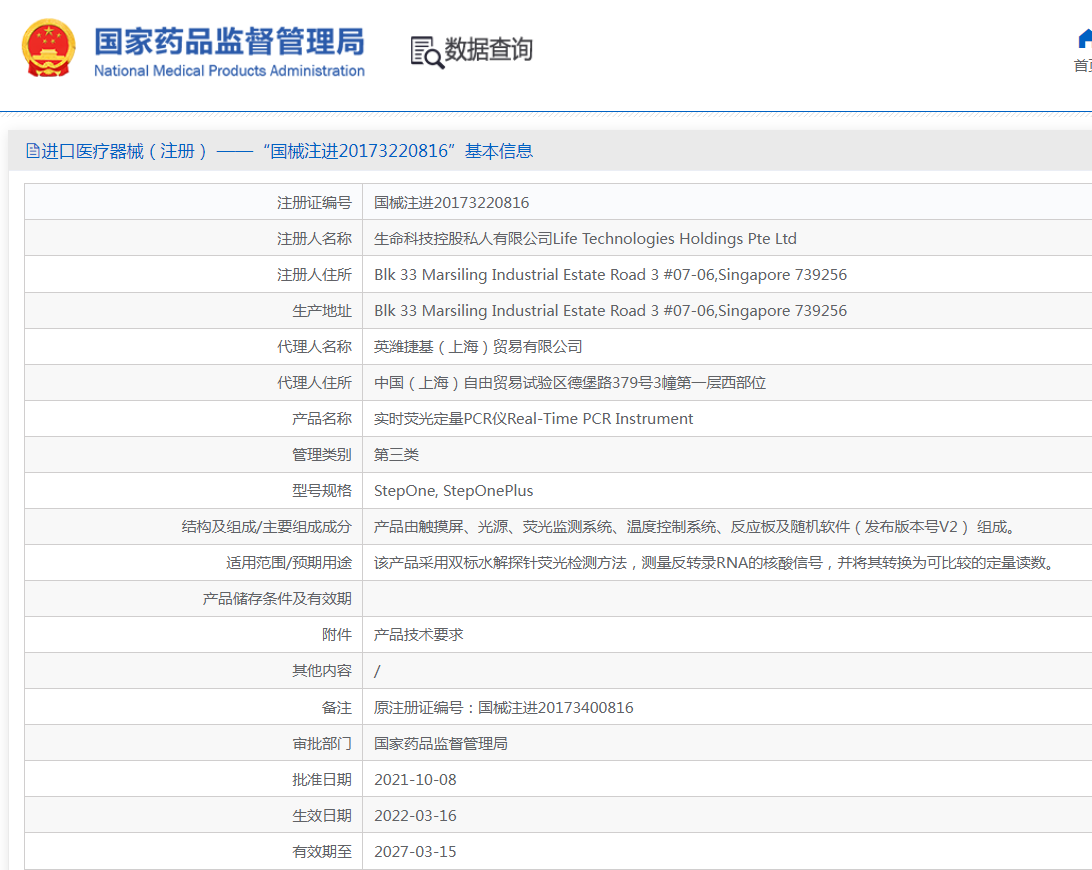
Task: Click the 产品由触摸屏 composition description
Action: [x=696, y=527]
